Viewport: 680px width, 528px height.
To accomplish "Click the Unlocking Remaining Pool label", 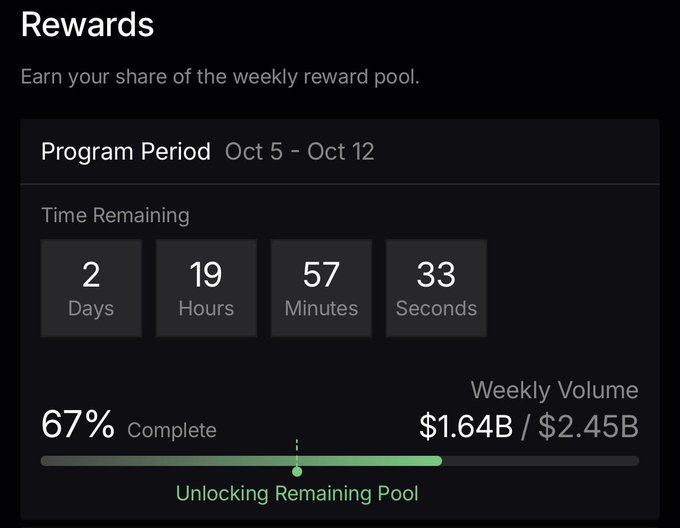I will [297, 493].
